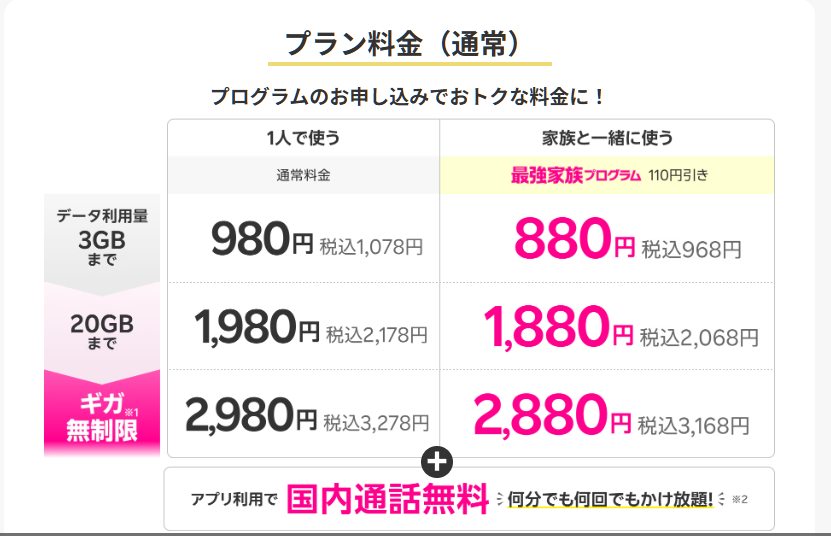Click 何分でも何回でもかけ放題! underlined text
Image resolution: width=831 pixels, height=536 pixels.
[x=610, y=499]
